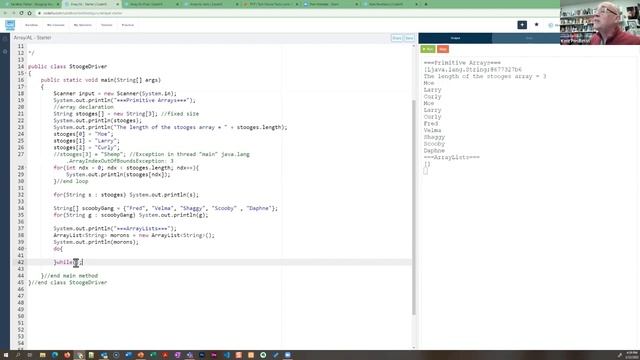
Task: Click the code line declaring Scanner input
Action: (x=115, y=93)
